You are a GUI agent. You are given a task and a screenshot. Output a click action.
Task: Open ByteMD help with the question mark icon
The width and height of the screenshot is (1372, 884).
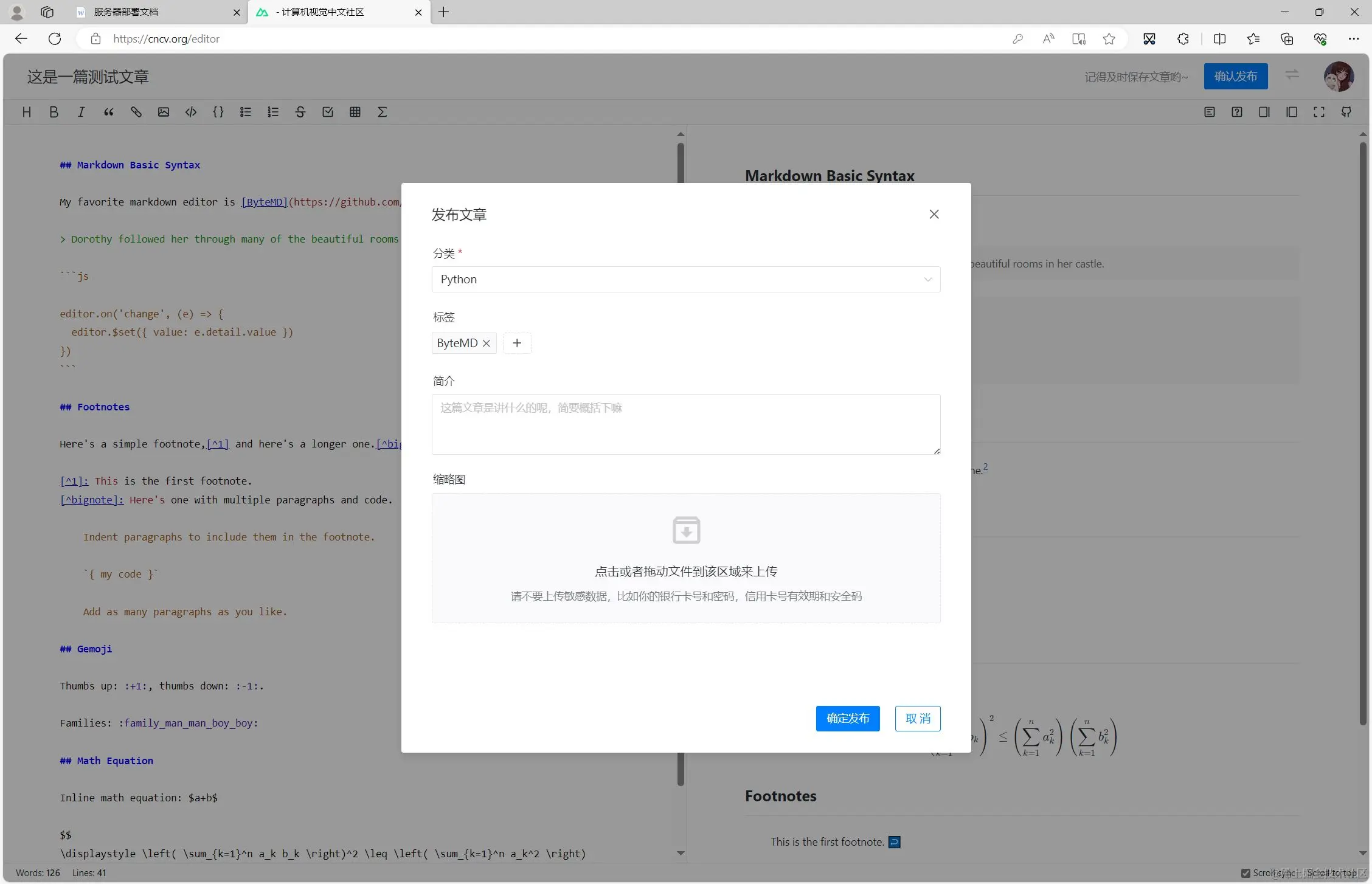1236,112
